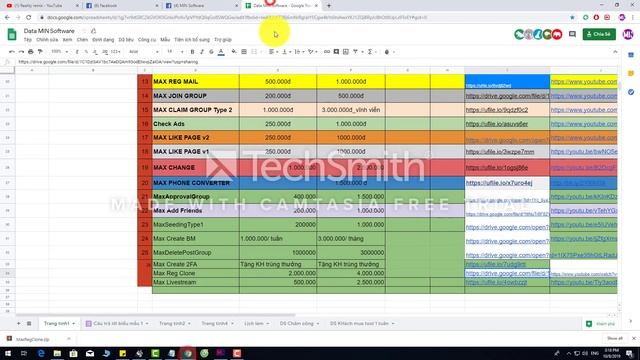Open youtube link in MAX REG MAIL row
Viewport: 640px width, 360px height.
coord(584,82)
